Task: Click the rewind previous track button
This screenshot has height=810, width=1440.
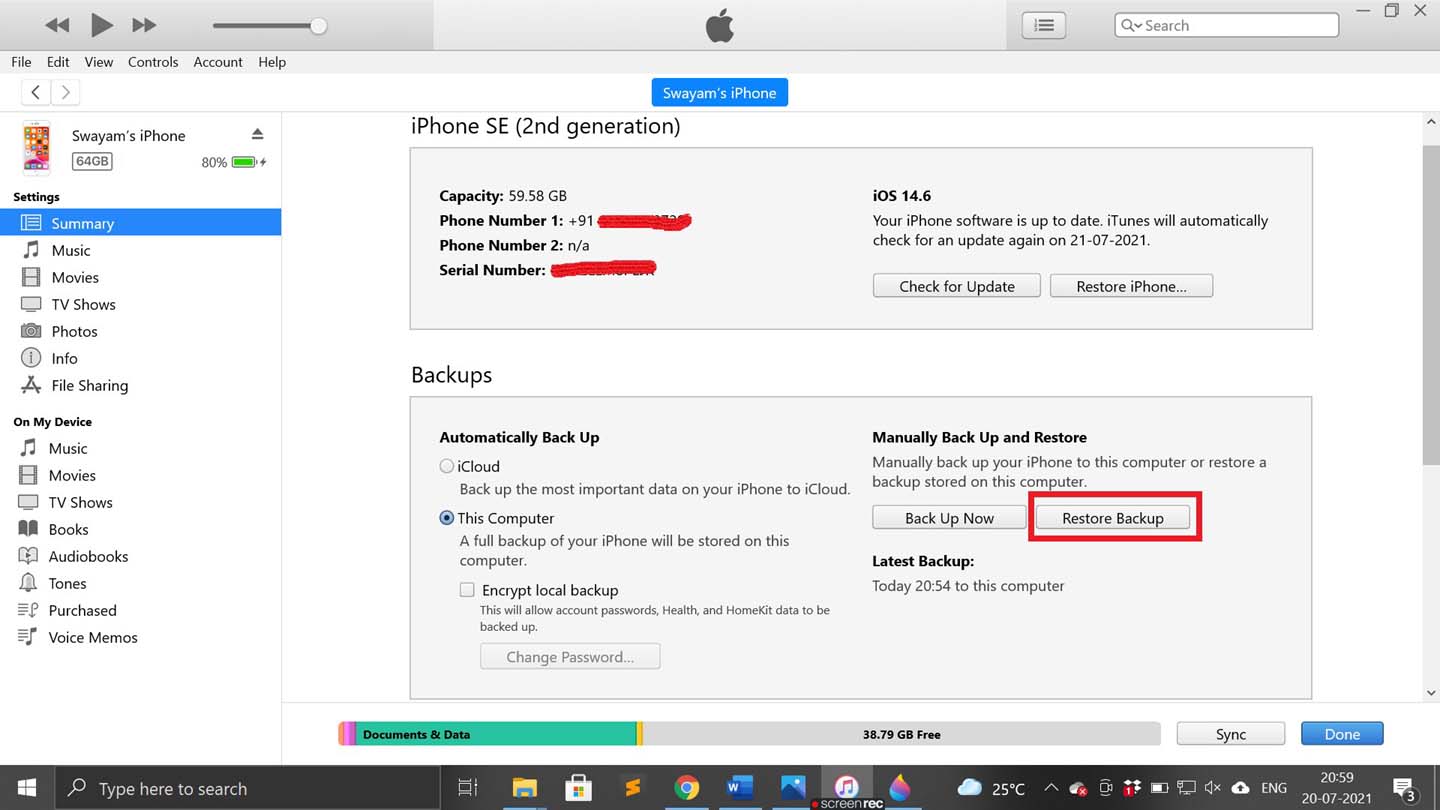Action: (x=58, y=25)
